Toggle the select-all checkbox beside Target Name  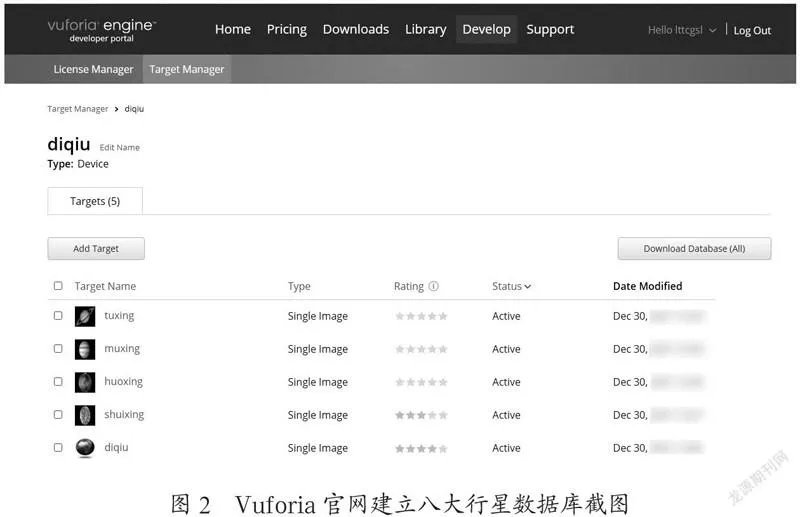point(58,286)
